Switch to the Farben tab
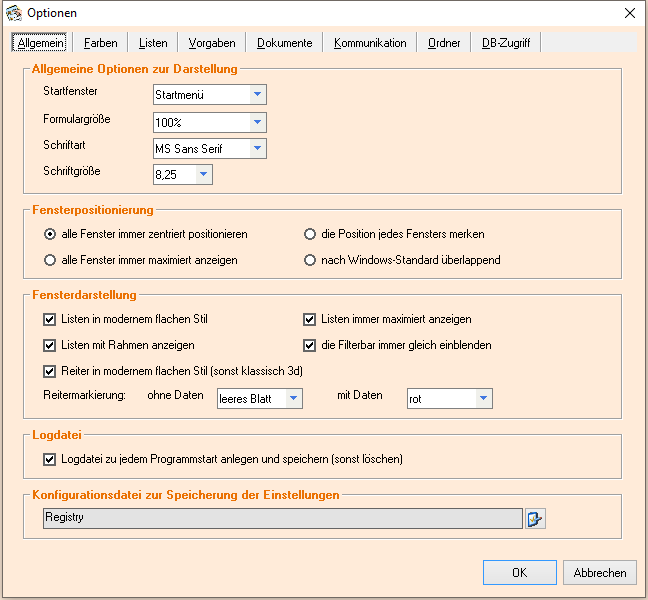Image resolution: width=648 pixels, height=600 pixels. (x=100, y=43)
